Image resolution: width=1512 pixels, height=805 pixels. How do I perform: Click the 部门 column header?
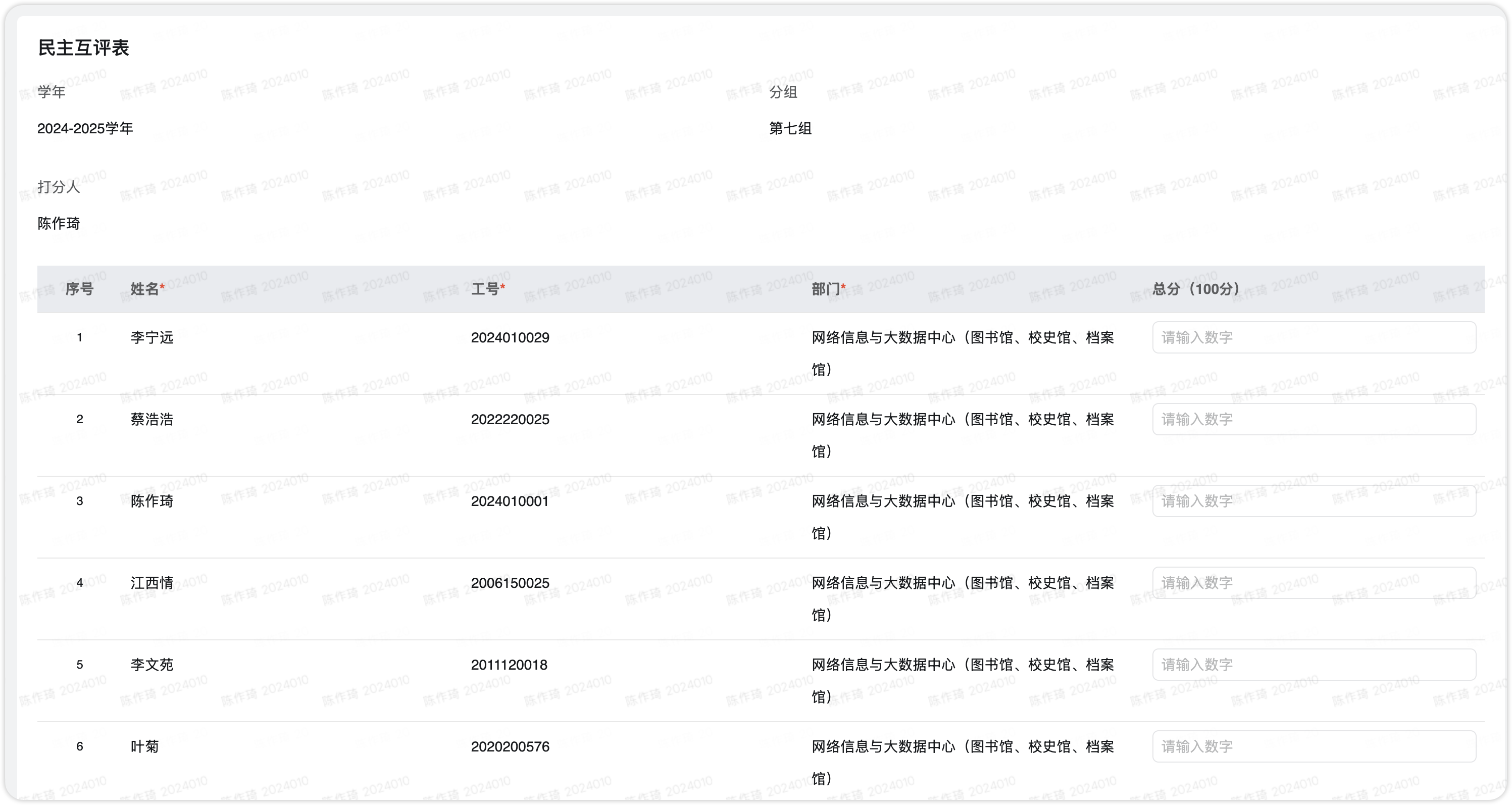[x=826, y=289]
